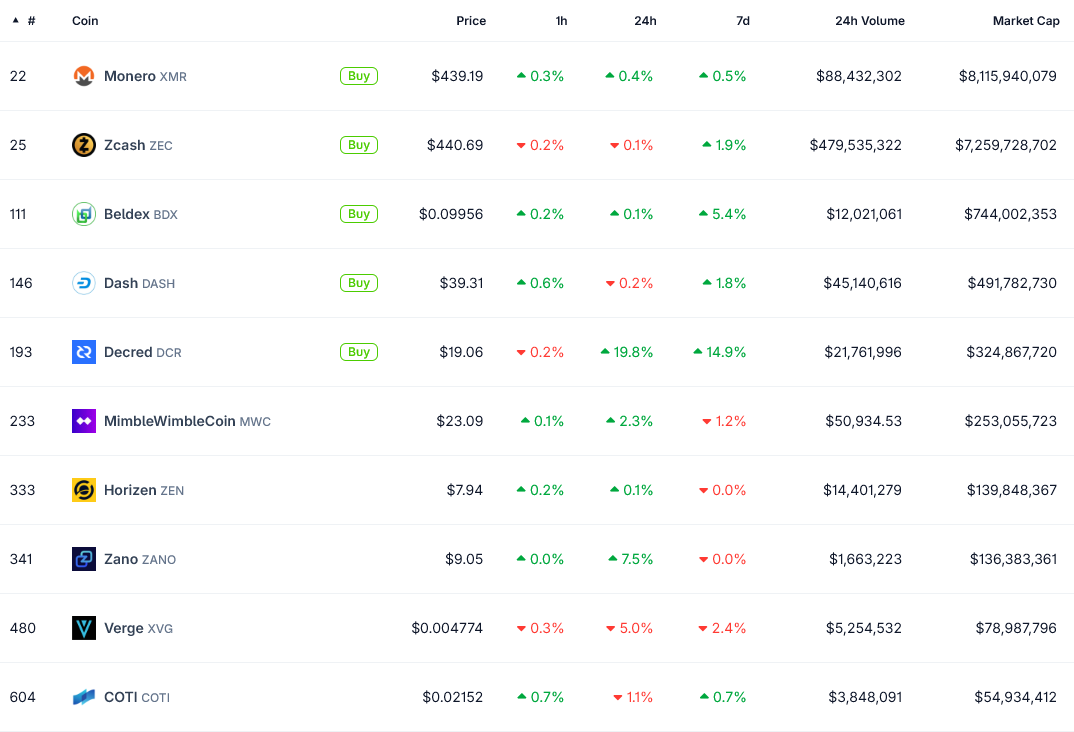The height and width of the screenshot is (732, 1074).
Task: Sort the table by Market Cap header
Action: (x=1025, y=21)
